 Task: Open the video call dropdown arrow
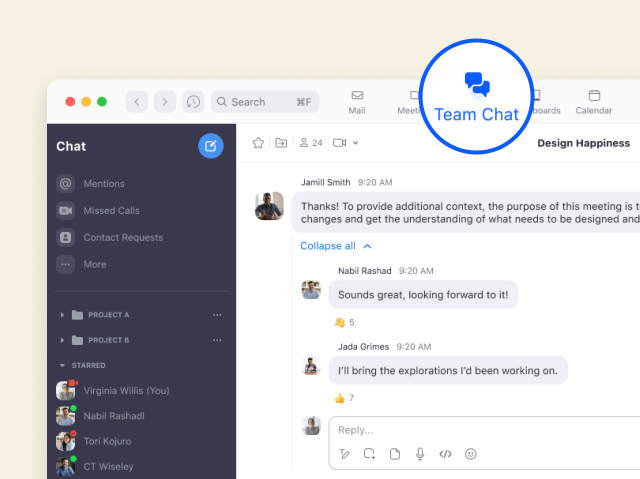coord(355,143)
